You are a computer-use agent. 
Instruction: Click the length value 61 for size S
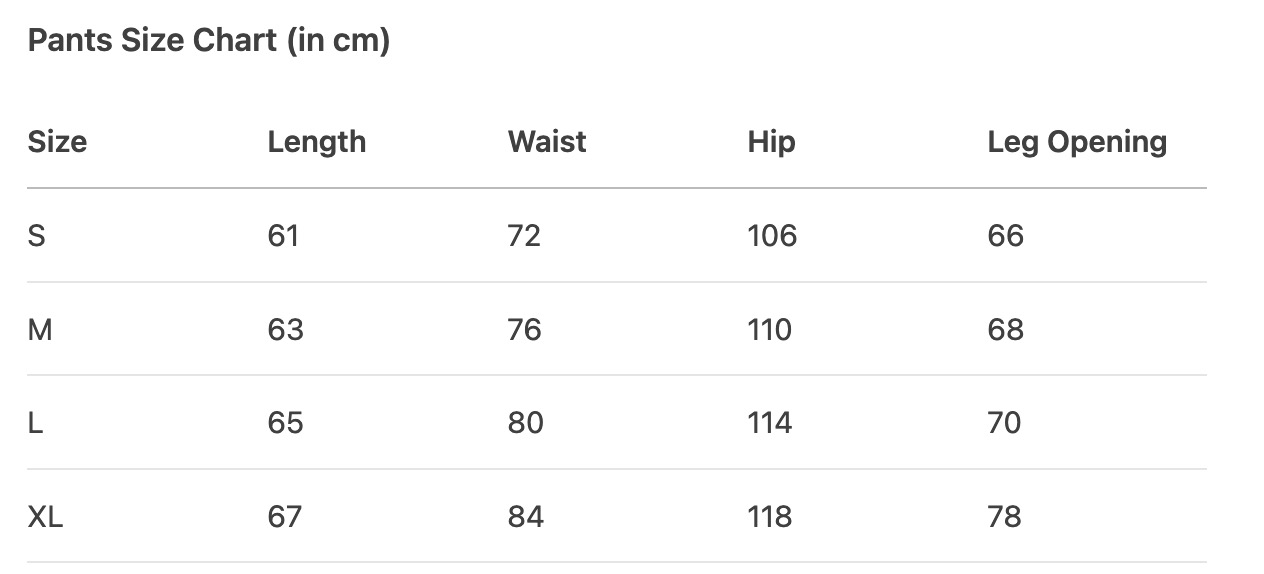click(x=283, y=236)
